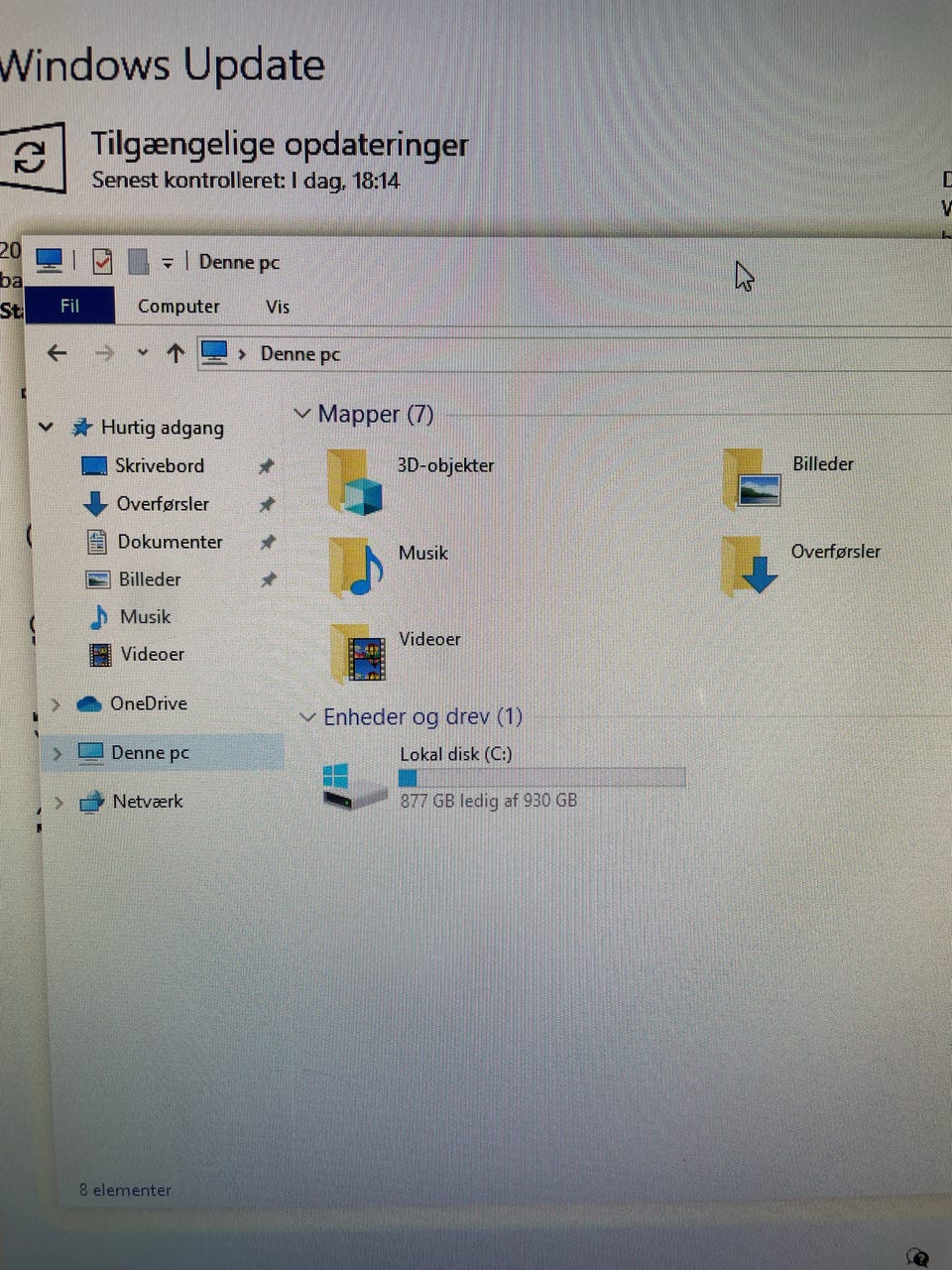952x1270 pixels.
Task: Collapse the Mapper (7) group
Action: pos(302,414)
